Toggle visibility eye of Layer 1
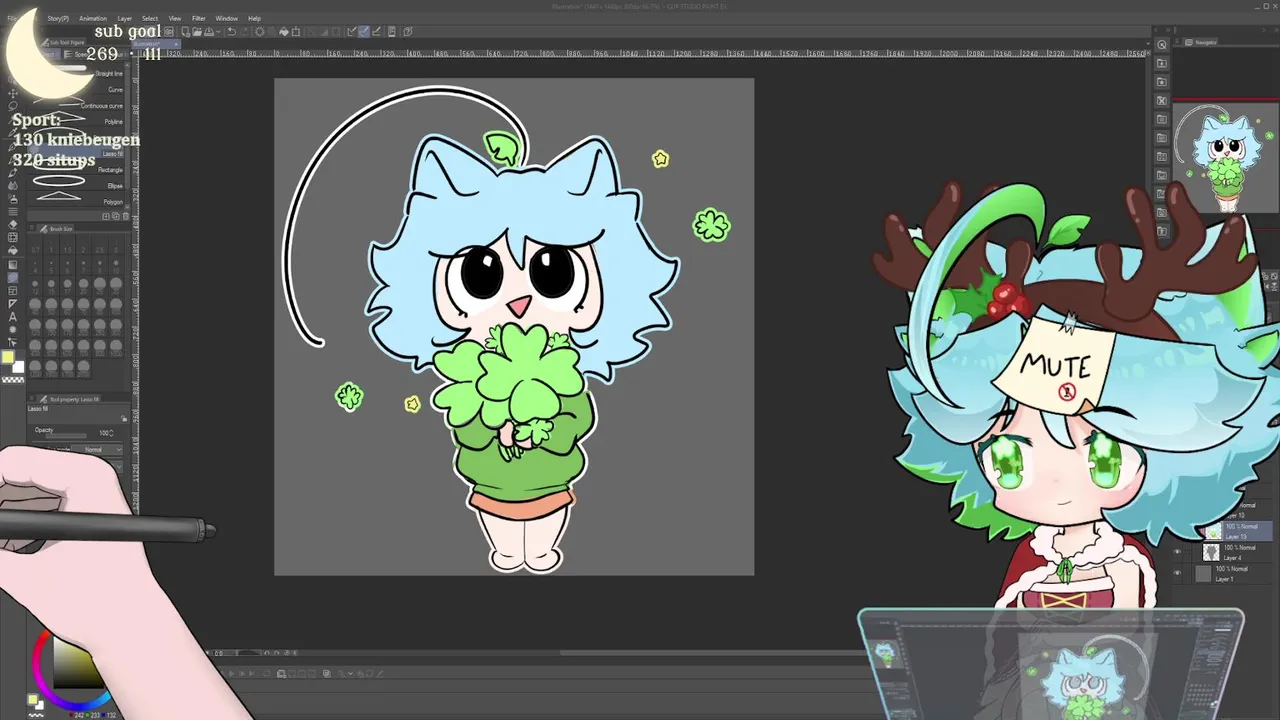This screenshot has height=720, width=1280. pyautogui.click(x=1177, y=572)
